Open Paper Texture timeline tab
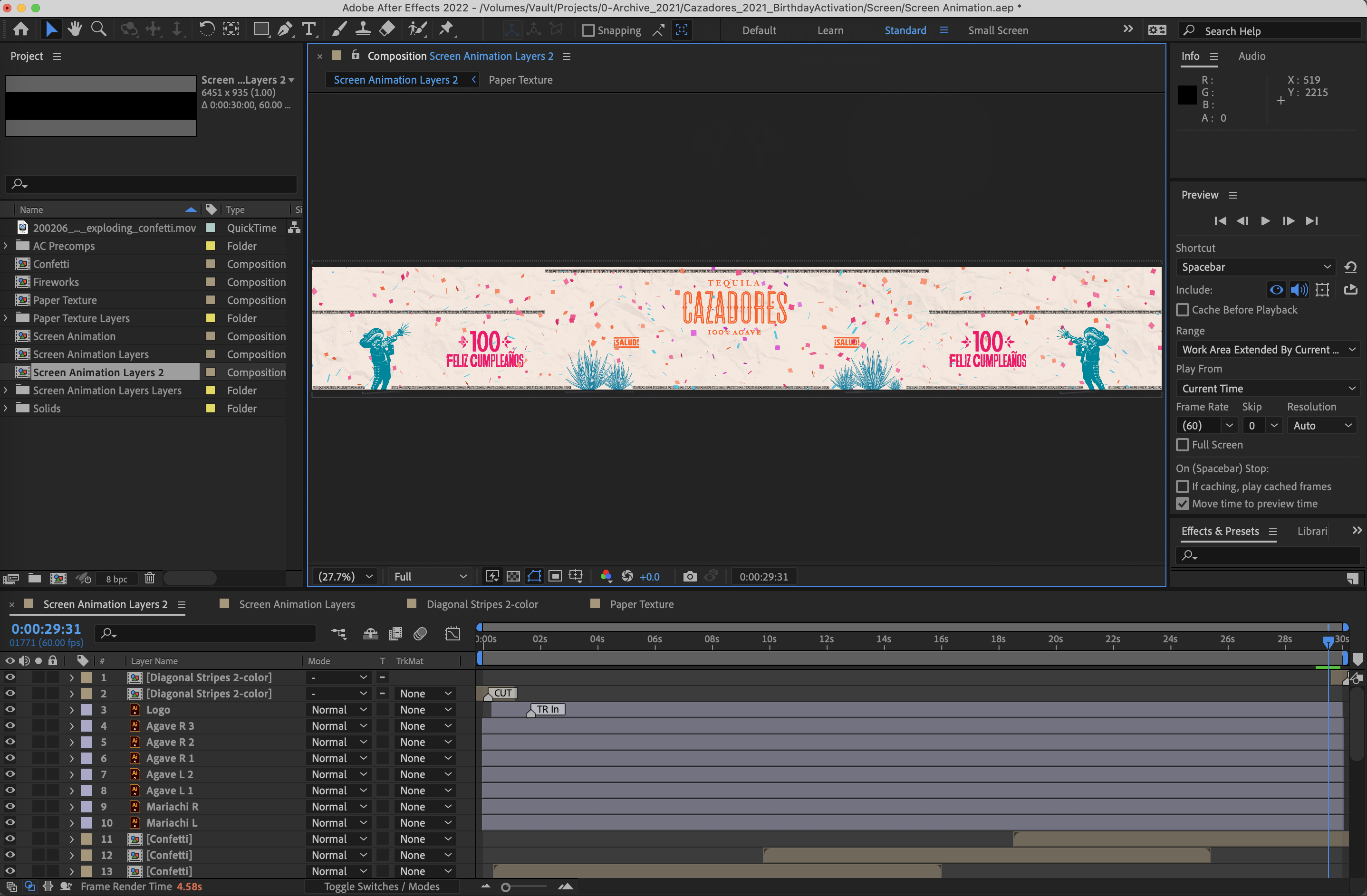Viewport: 1367px width, 896px height. tap(642, 604)
